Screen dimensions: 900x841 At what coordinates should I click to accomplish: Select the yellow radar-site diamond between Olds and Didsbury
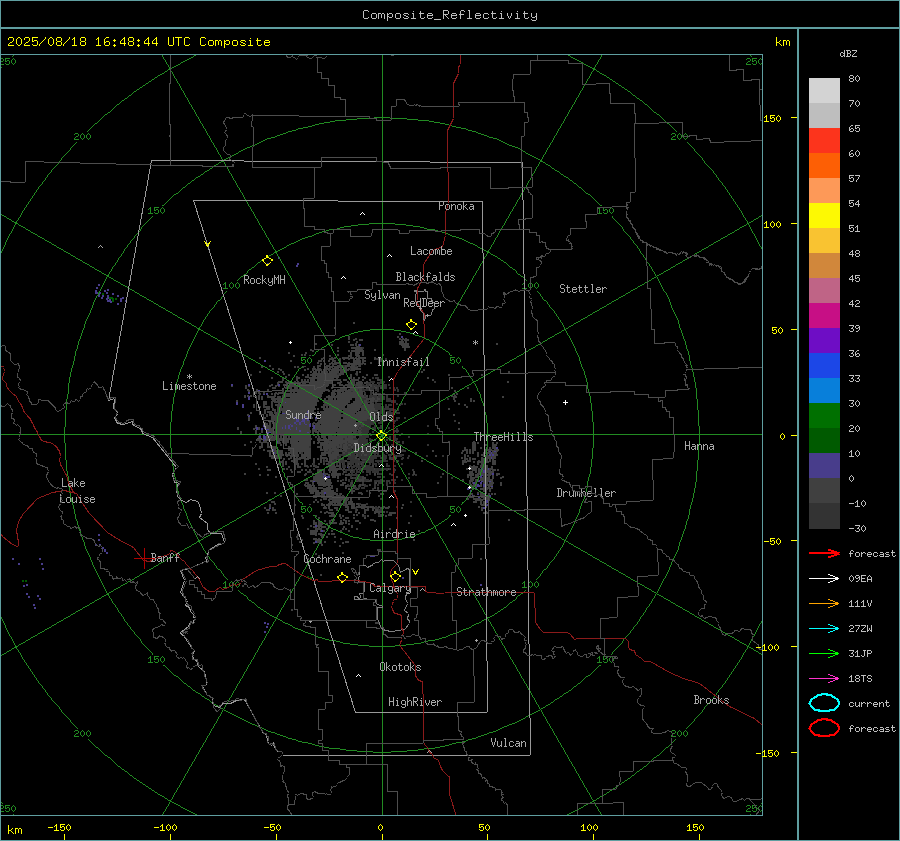[x=381, y=436]
